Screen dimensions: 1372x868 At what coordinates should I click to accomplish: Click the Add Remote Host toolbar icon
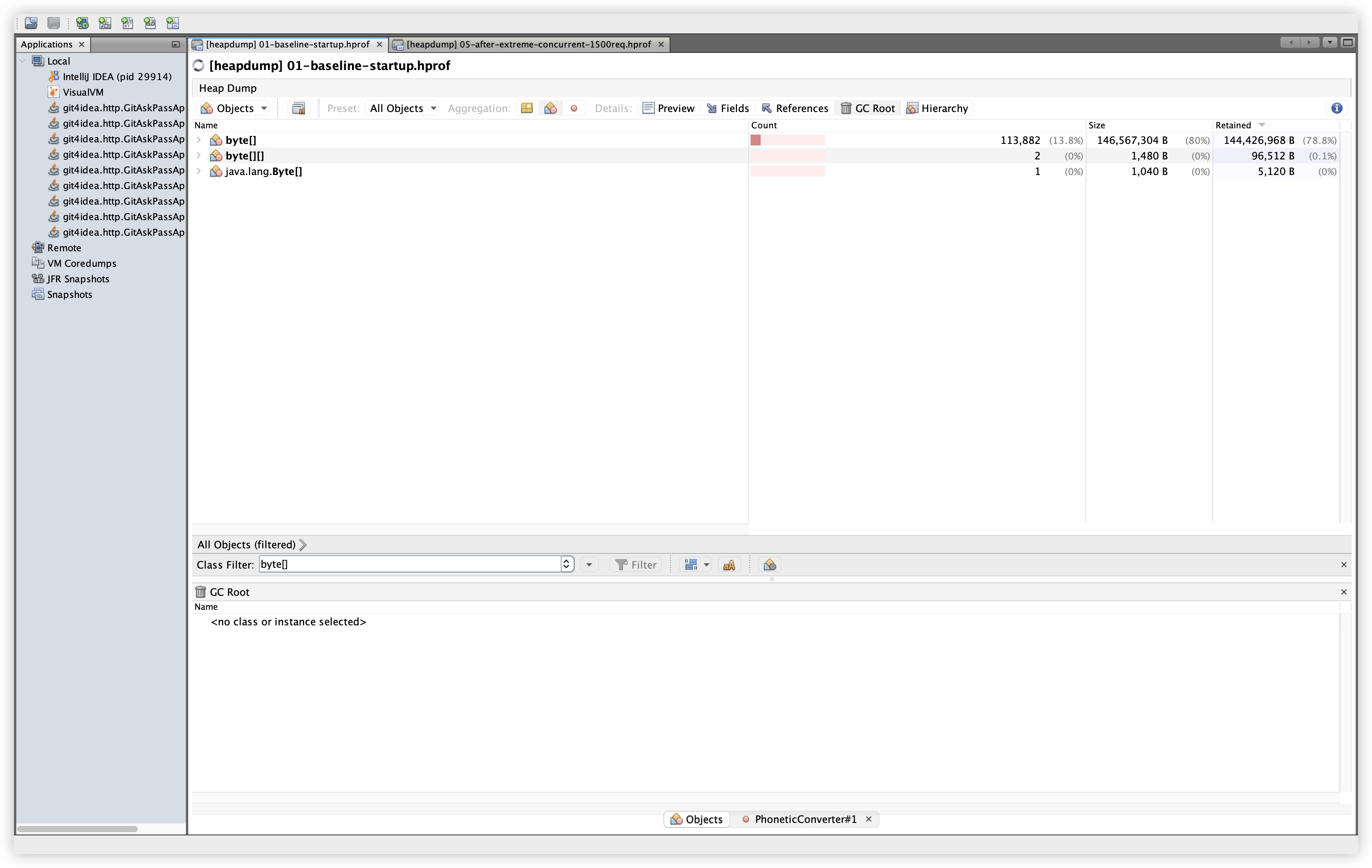click(x=82, y=23)
